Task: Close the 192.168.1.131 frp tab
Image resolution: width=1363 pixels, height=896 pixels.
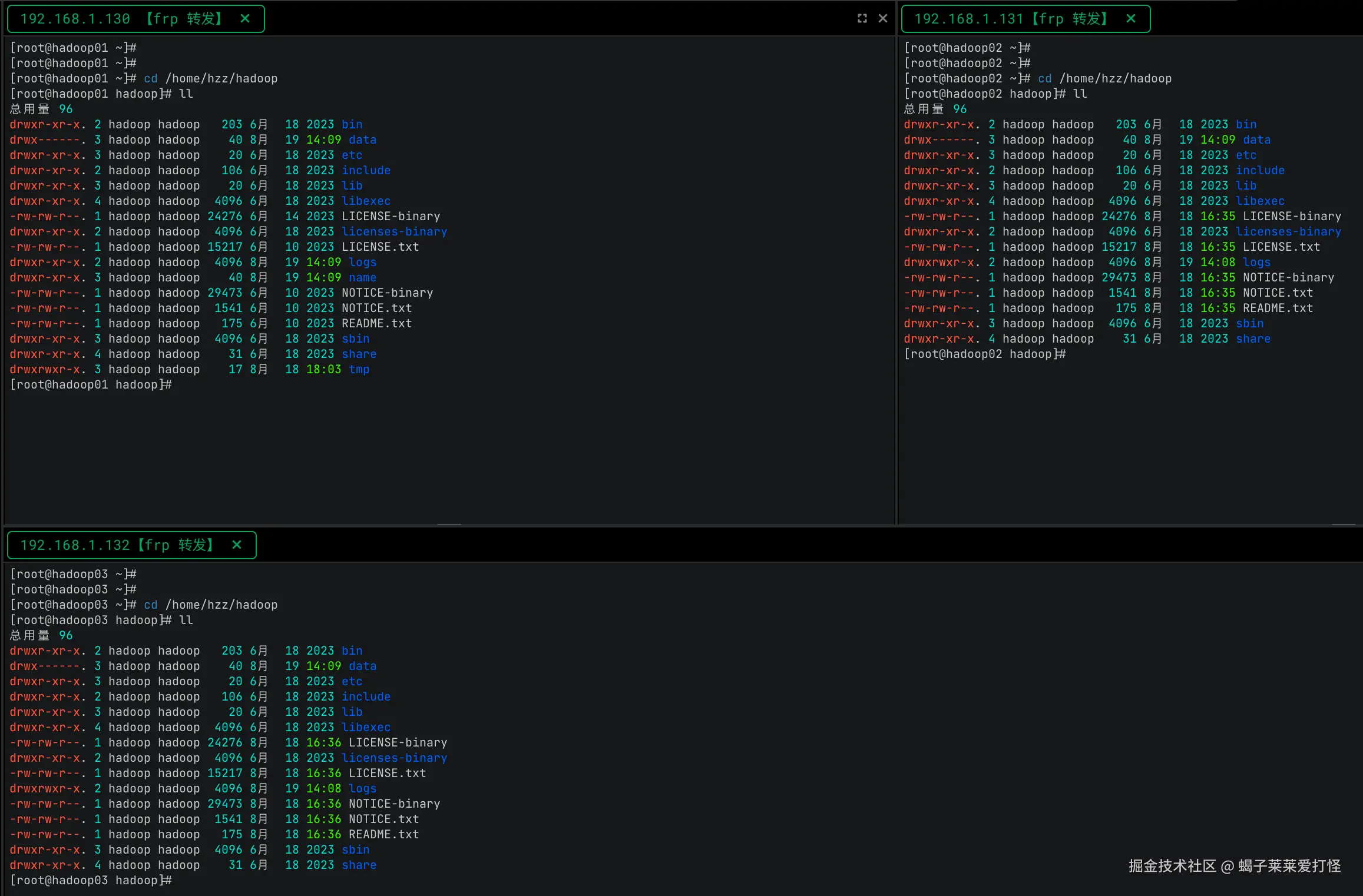Action: [x=1130, y=19]
